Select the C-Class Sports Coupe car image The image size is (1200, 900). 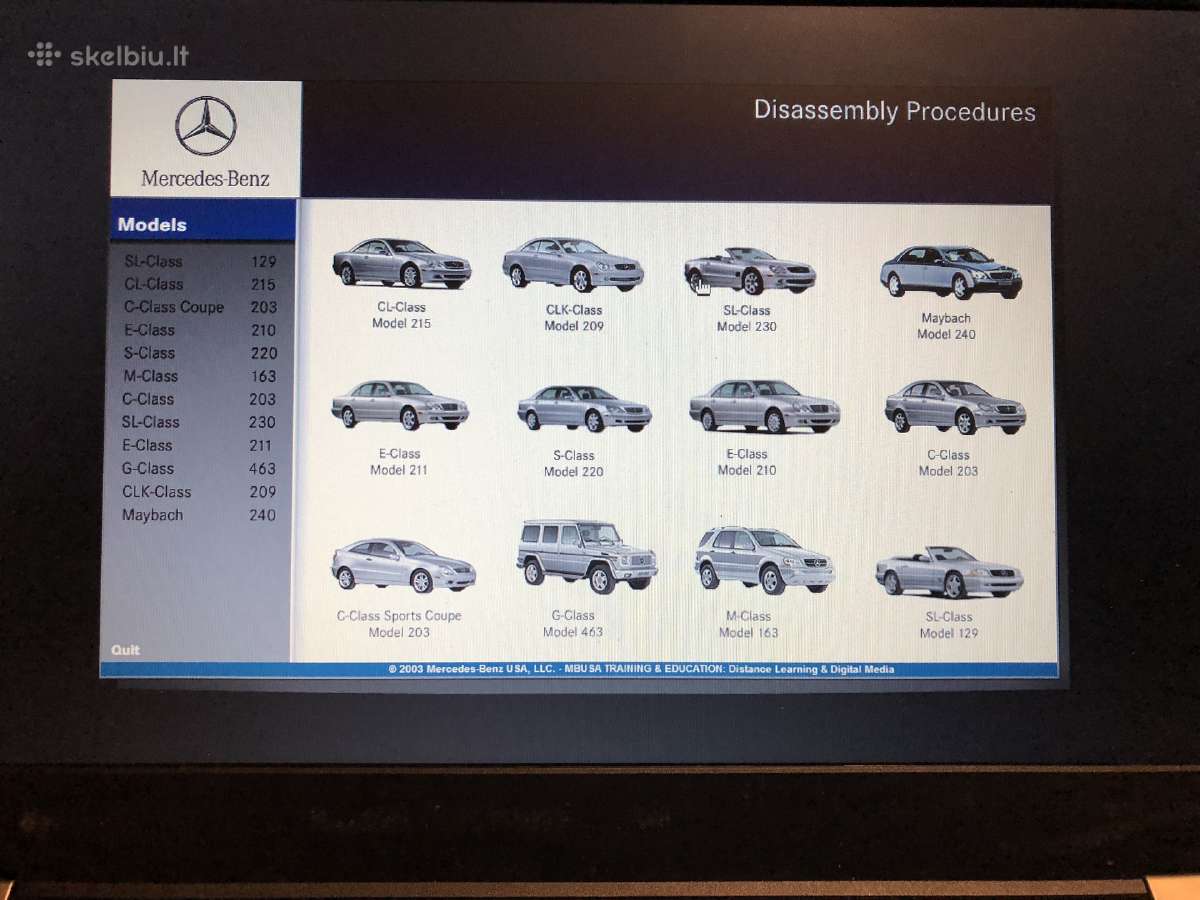click(403, 565)
